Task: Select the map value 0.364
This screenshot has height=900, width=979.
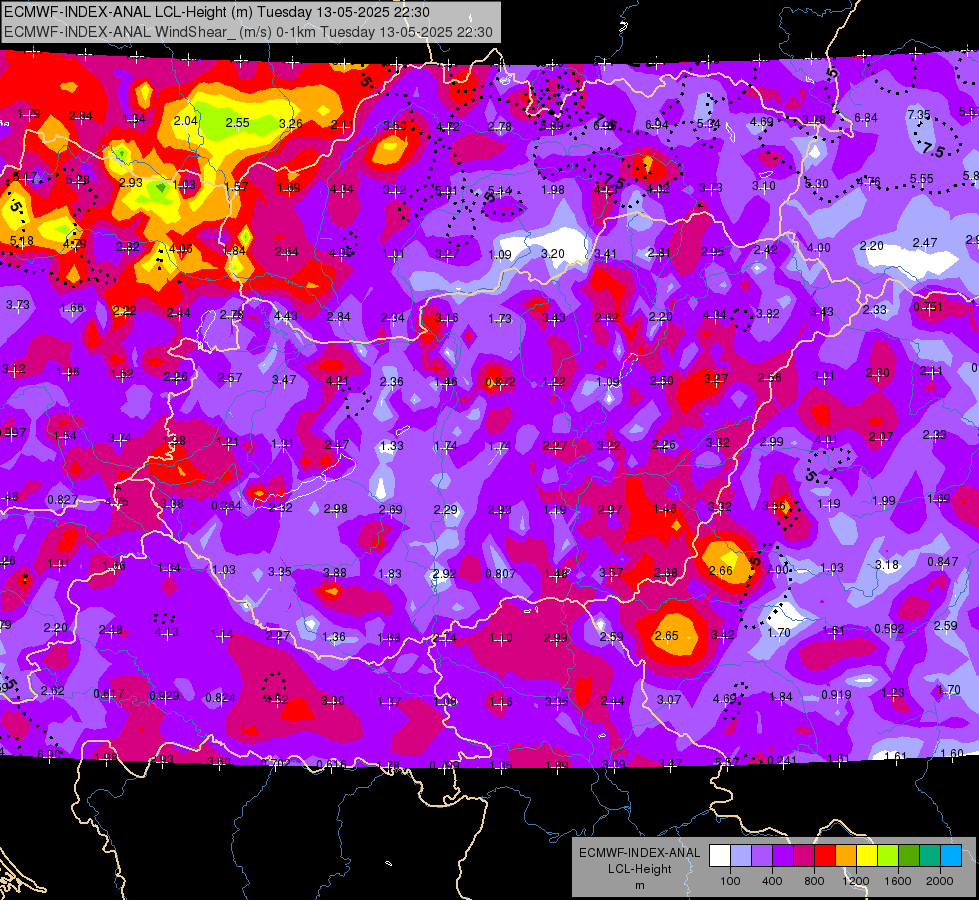Action: pyautogui.click(x=226, y=505)
